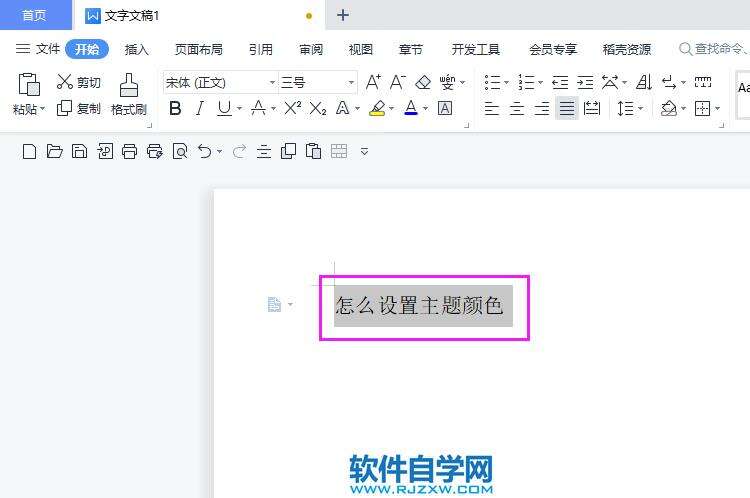
Task: Increase paragraph indent
Action: tap(585, 82)
